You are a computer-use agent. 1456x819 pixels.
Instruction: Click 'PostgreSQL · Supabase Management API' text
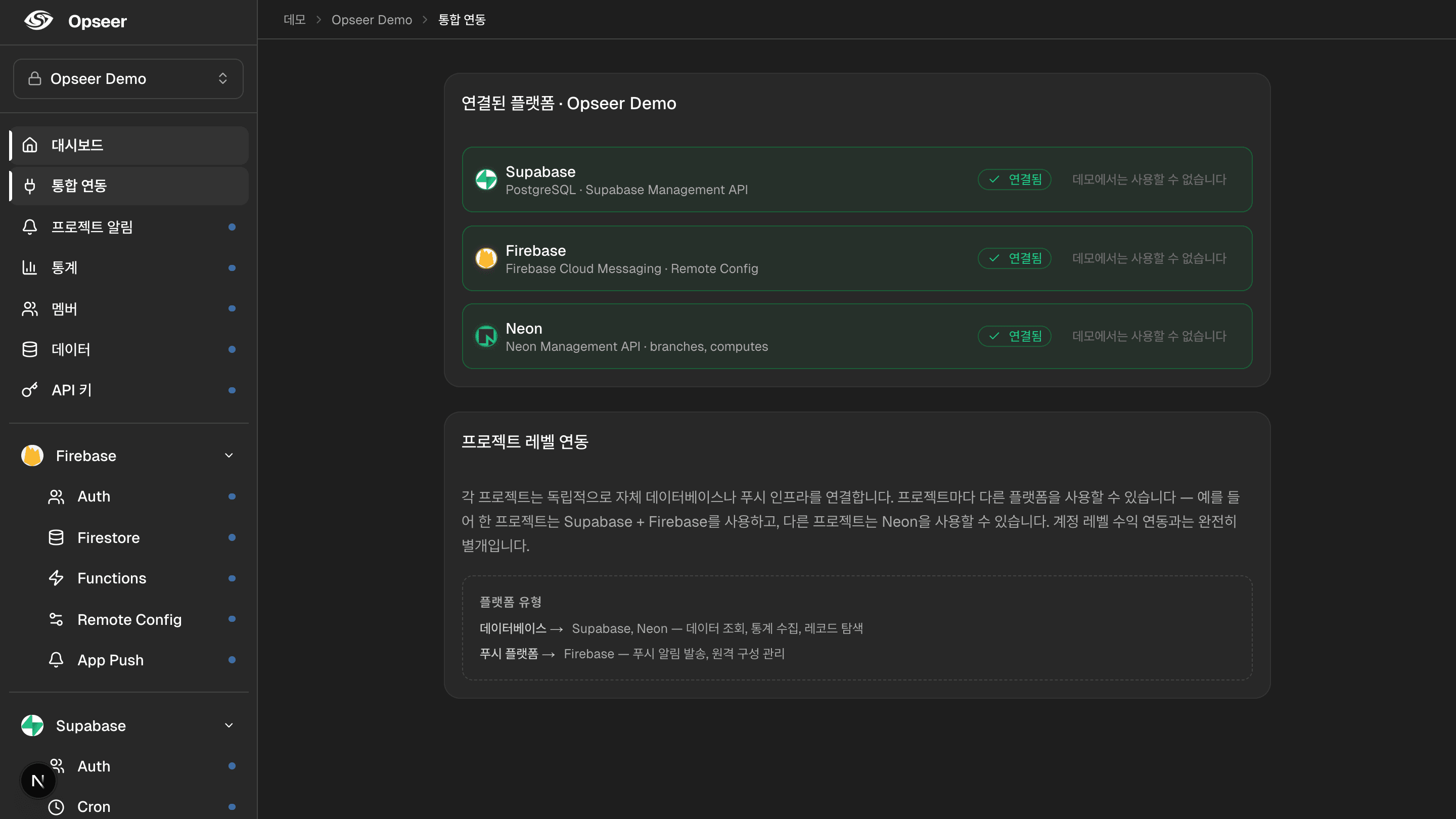point(626,190)
